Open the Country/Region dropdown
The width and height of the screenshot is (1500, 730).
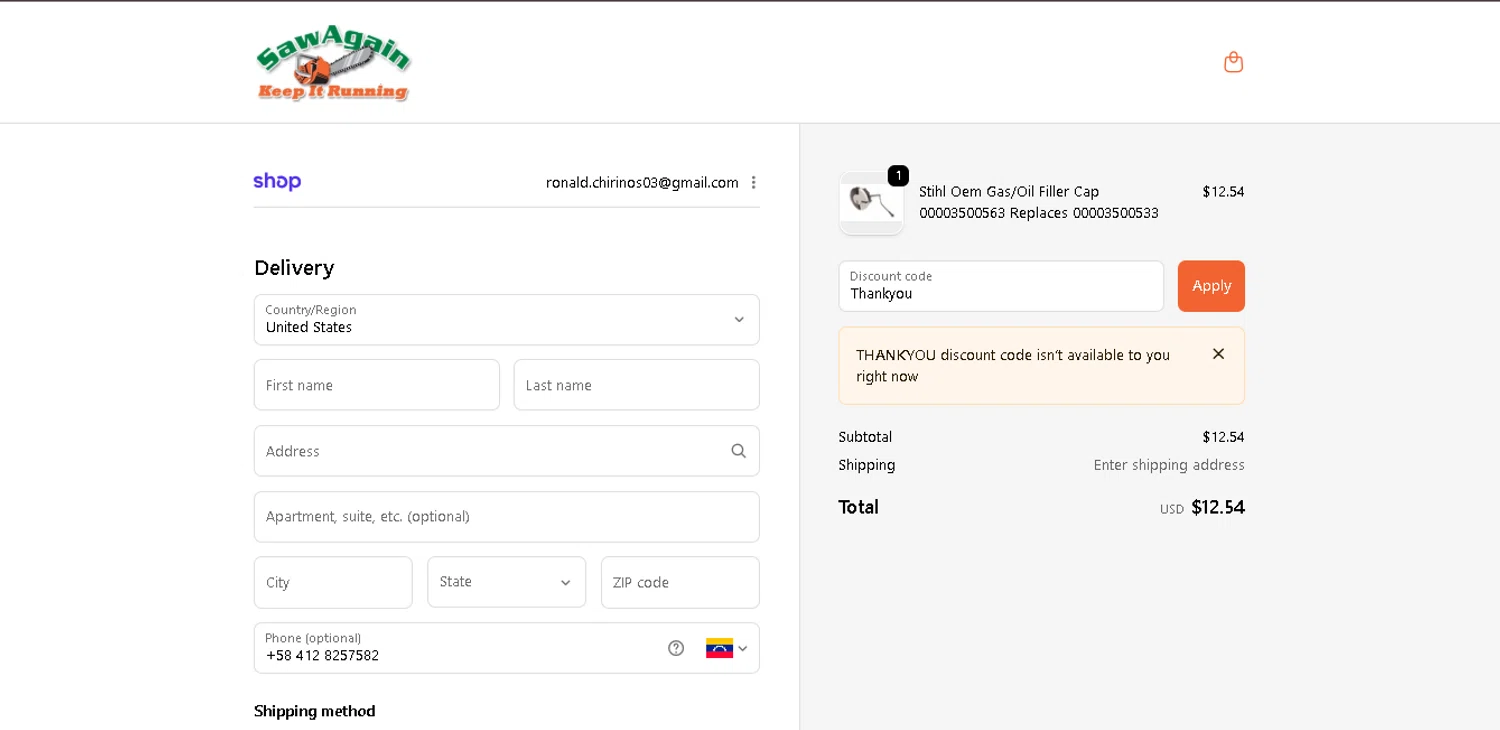pos(507,320)
